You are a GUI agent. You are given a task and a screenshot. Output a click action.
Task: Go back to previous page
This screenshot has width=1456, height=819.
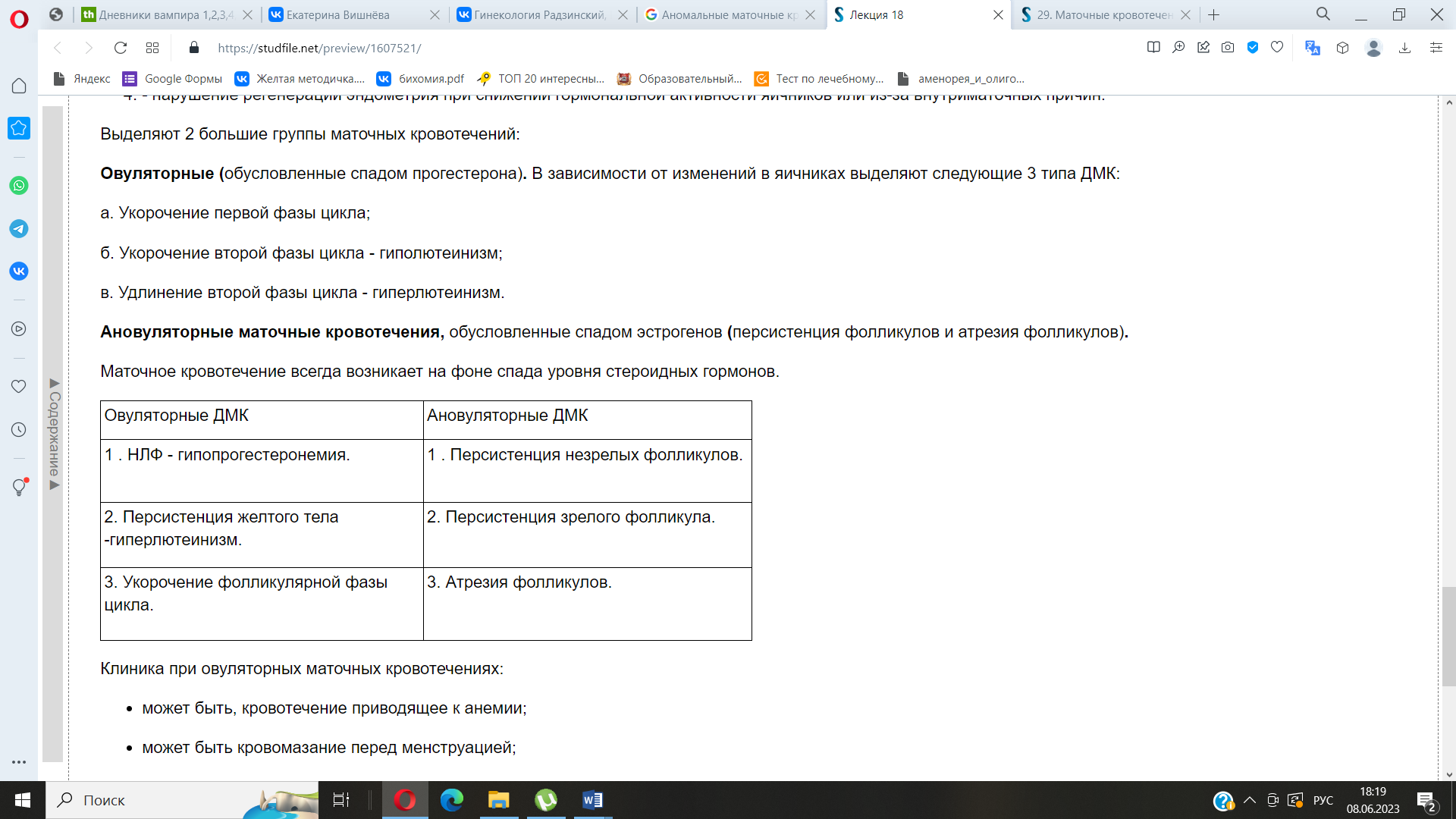point(58,48)
